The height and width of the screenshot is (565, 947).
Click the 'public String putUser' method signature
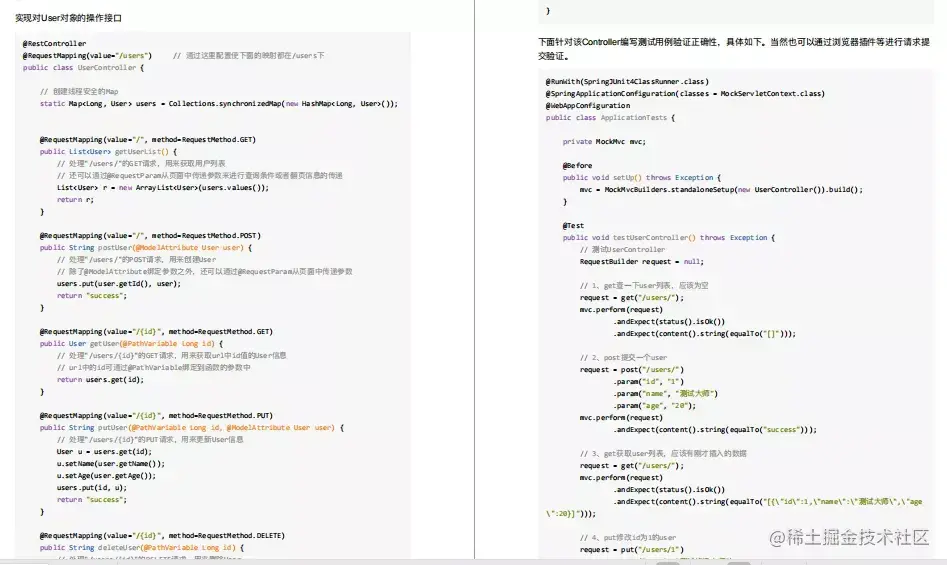192,427
